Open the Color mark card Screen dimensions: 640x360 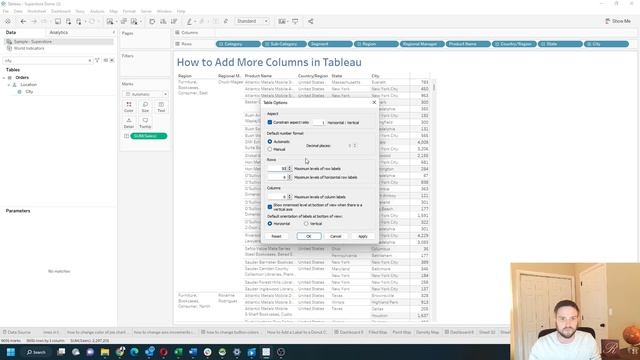[129, 107]
